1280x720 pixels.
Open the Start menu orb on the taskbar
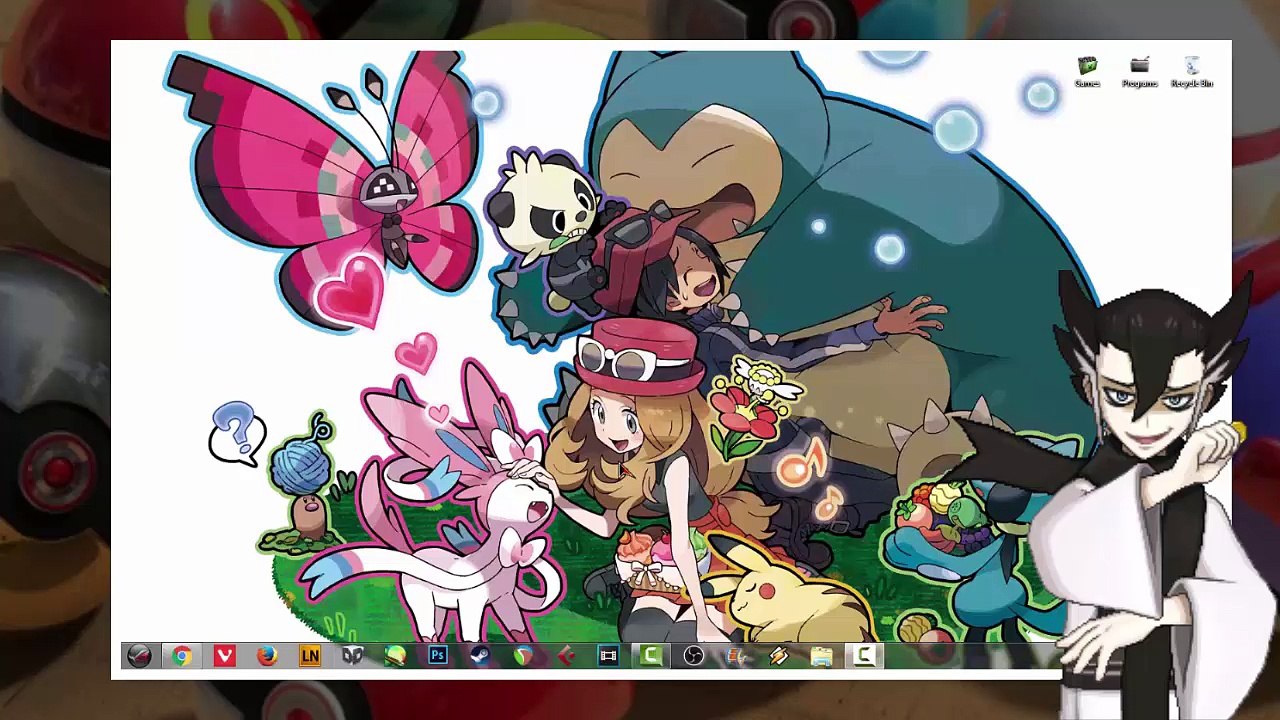(139, 656)
